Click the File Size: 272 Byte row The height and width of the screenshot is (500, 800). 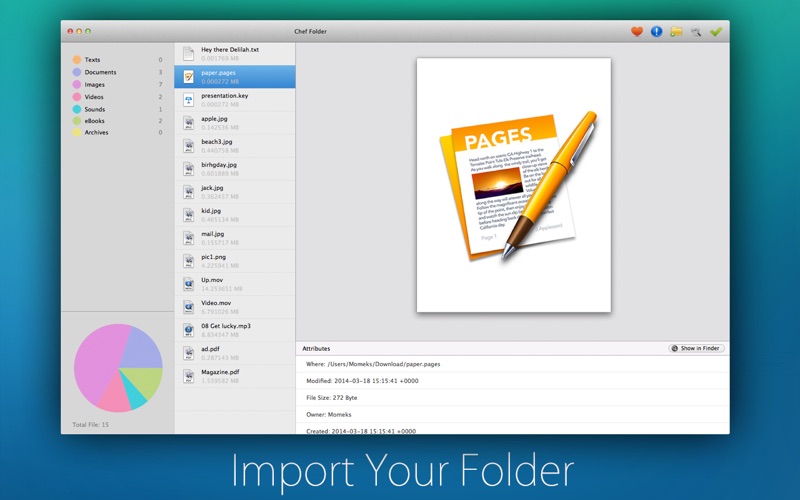click(x=512, y=397)
